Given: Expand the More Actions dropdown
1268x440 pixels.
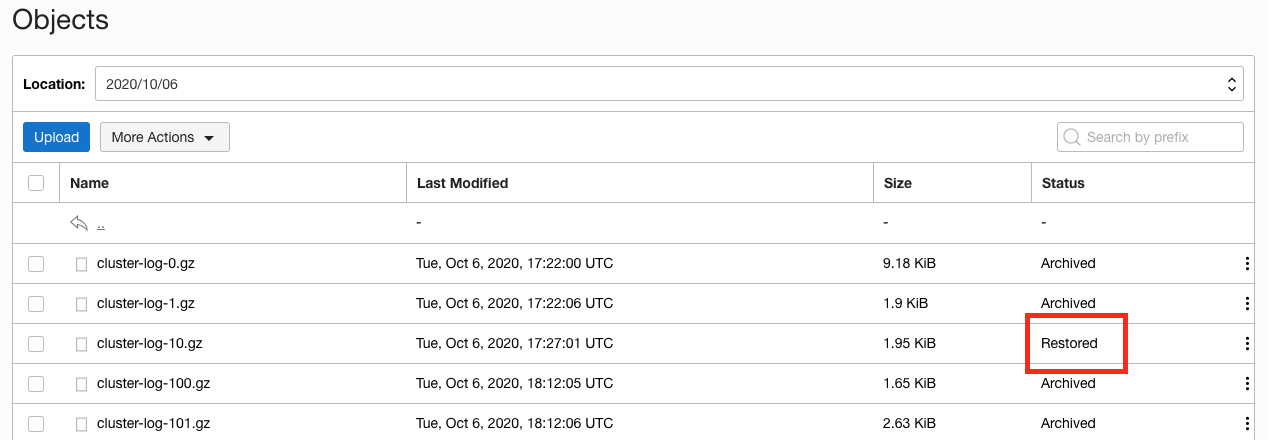Looking at the screenshot, I should tap(165, 137).
